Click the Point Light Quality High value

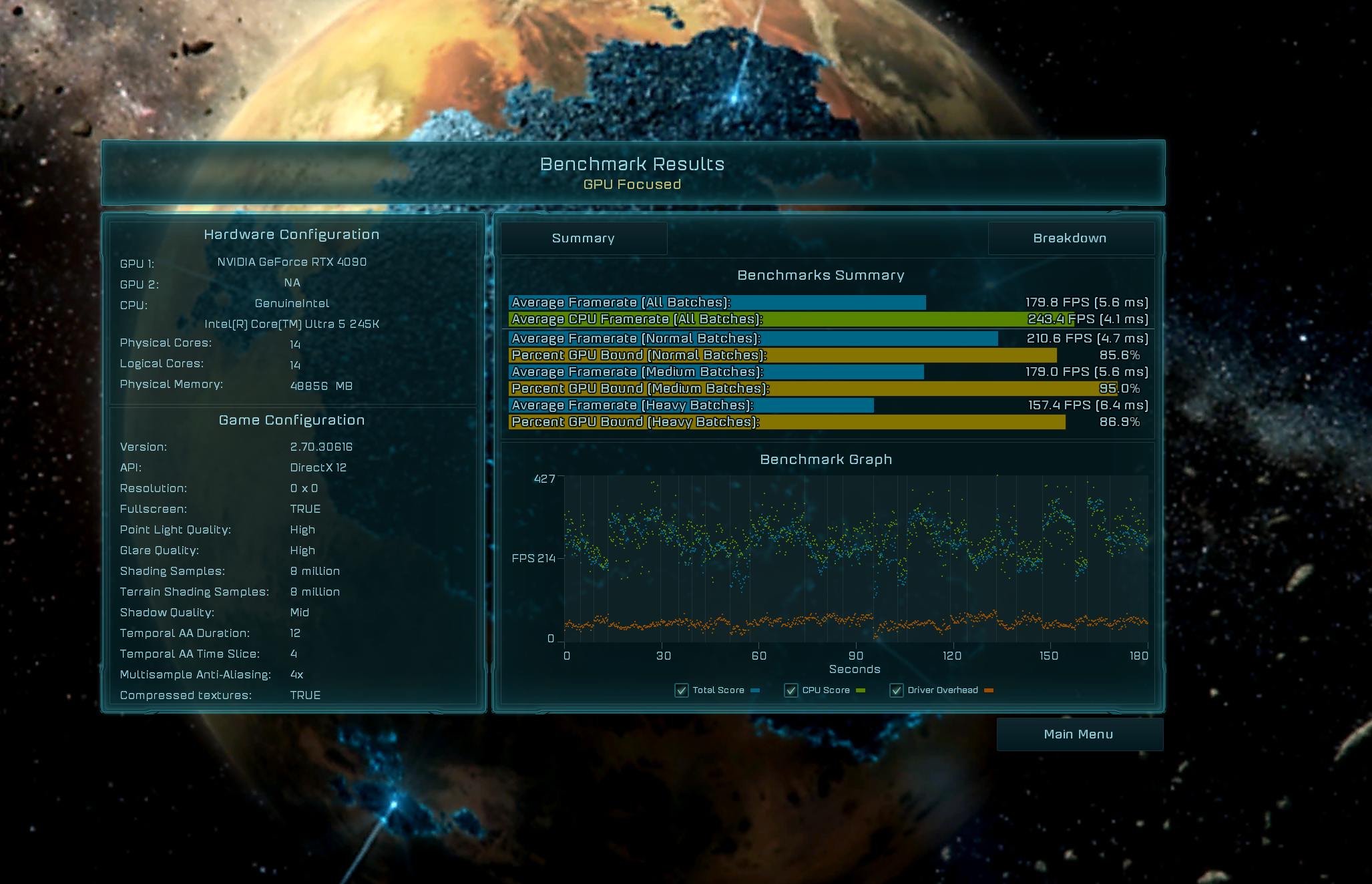click(x=302, y=529)
